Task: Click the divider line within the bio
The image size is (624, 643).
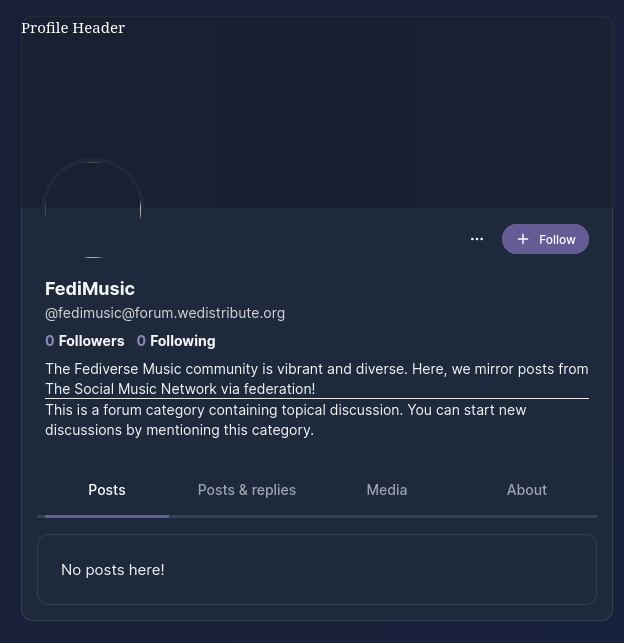Action: click(x=317, y=398)
